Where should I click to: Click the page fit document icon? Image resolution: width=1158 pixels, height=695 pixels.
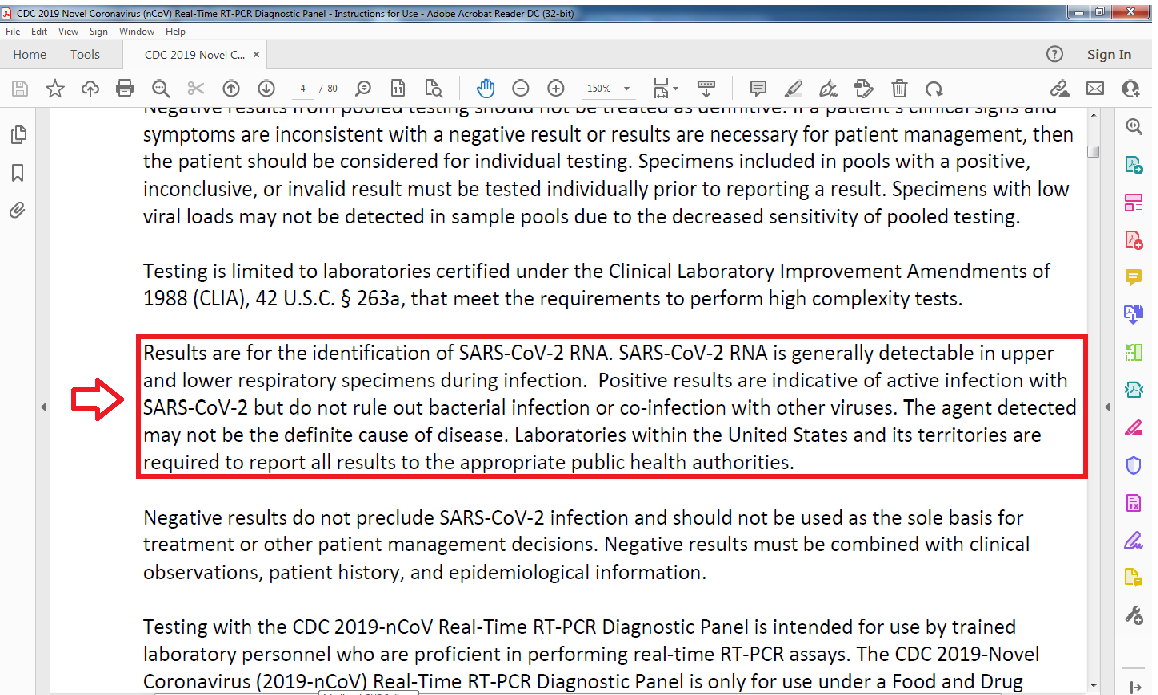tap(398, 89)
